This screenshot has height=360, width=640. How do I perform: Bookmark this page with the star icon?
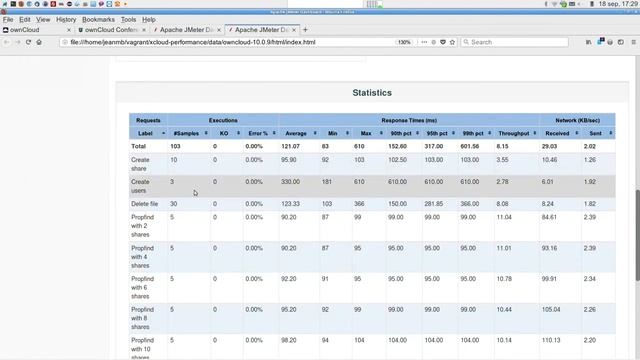(452, 42)
